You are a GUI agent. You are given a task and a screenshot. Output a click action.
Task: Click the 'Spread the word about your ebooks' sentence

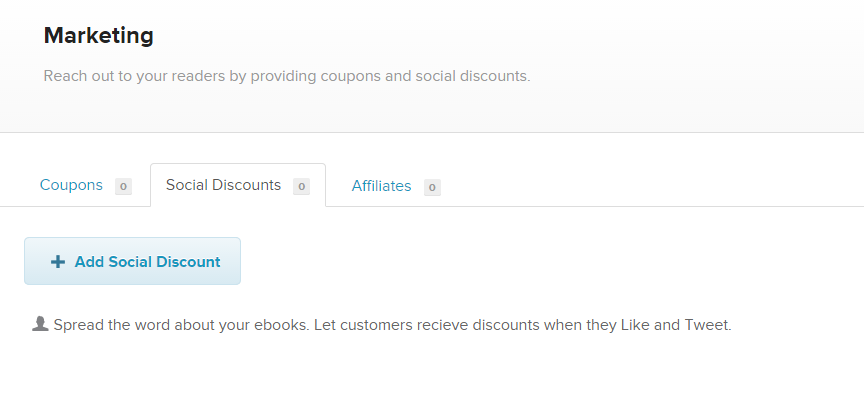point(181,325)
